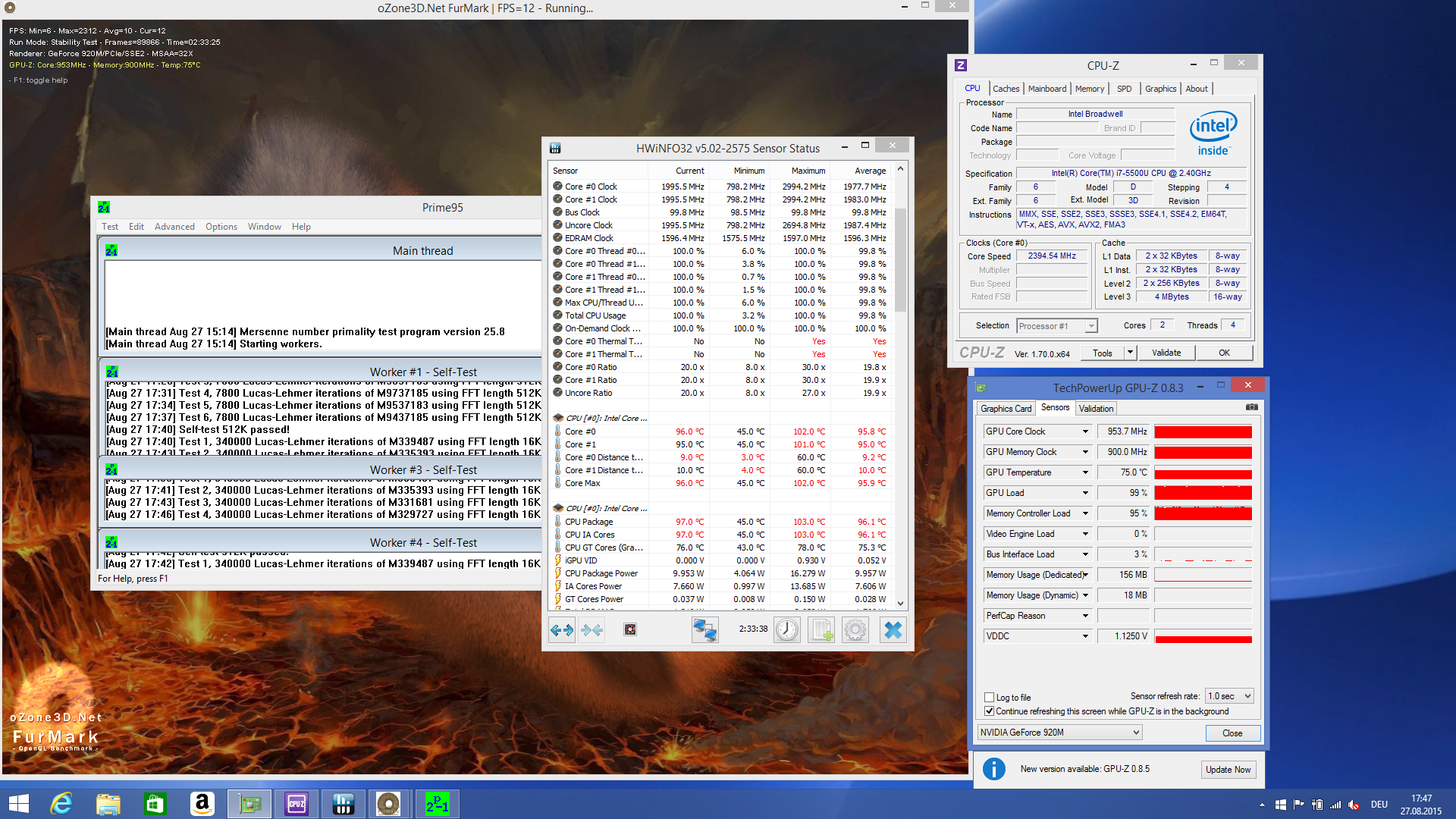Viewport: 1456px width, 819px height.
Task: Click HWiNFO Maximum column header
Action: click(808, 171)
